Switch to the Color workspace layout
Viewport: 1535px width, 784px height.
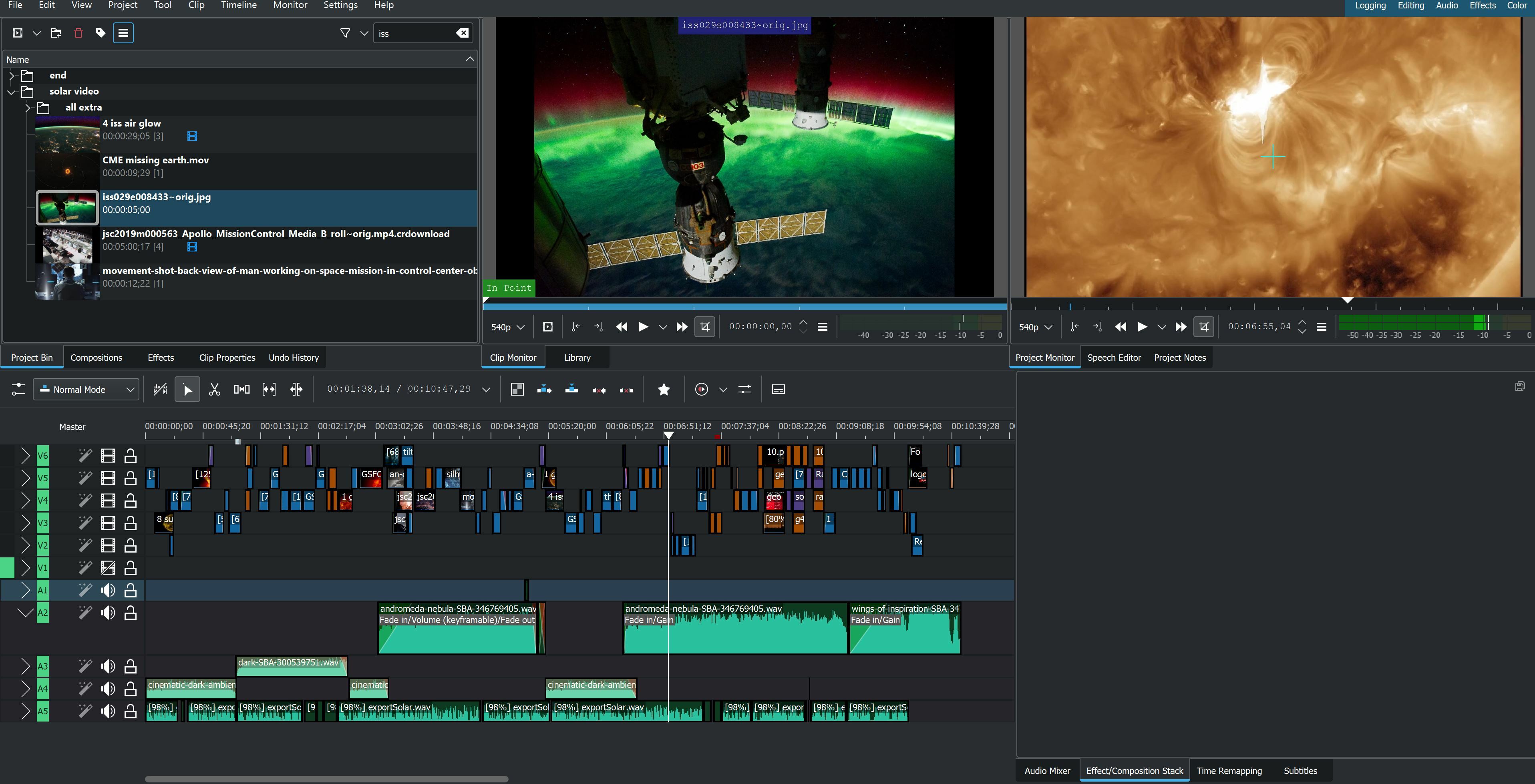pos(1517,5)
